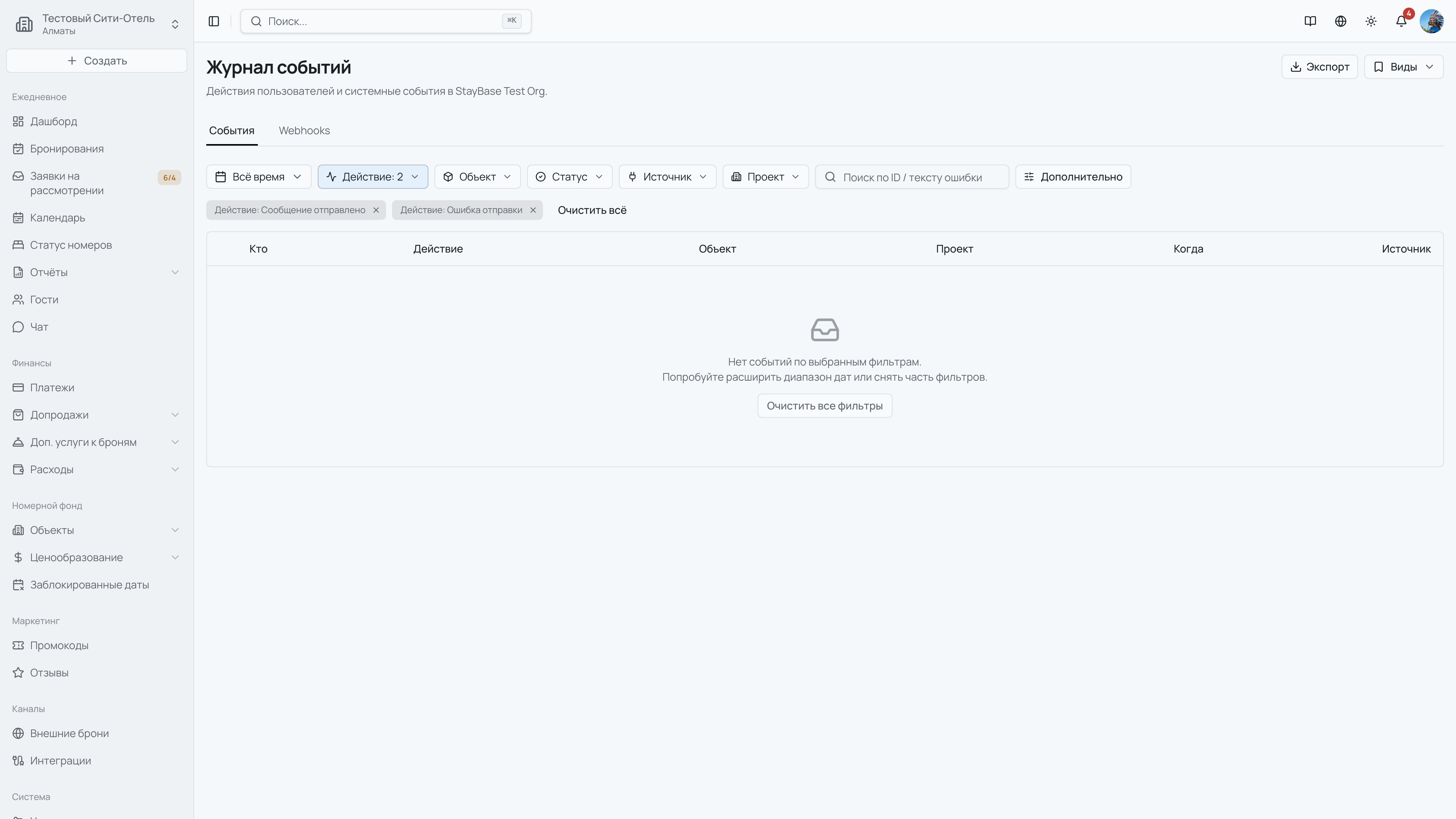Toggle the light theme sun icon

[1371, 22]
